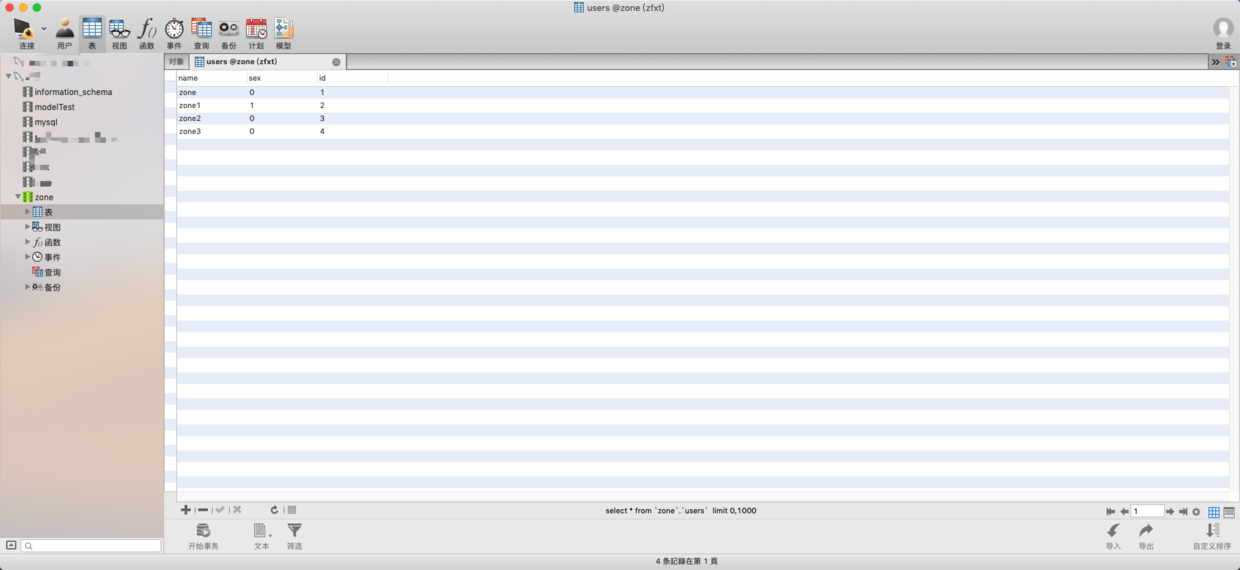This screenshot has height=570, width=1240.
Task: Click the 登录 account avatar icon
Action: [1223, 28]
